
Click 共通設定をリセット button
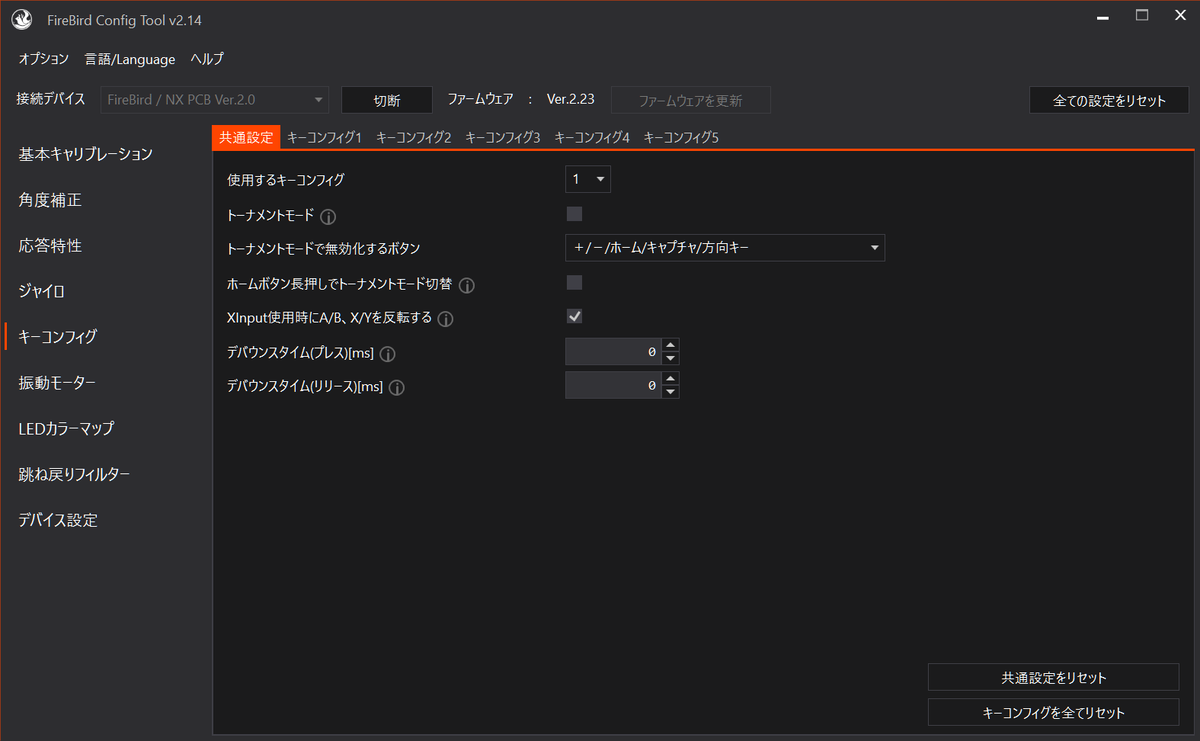1054,677
